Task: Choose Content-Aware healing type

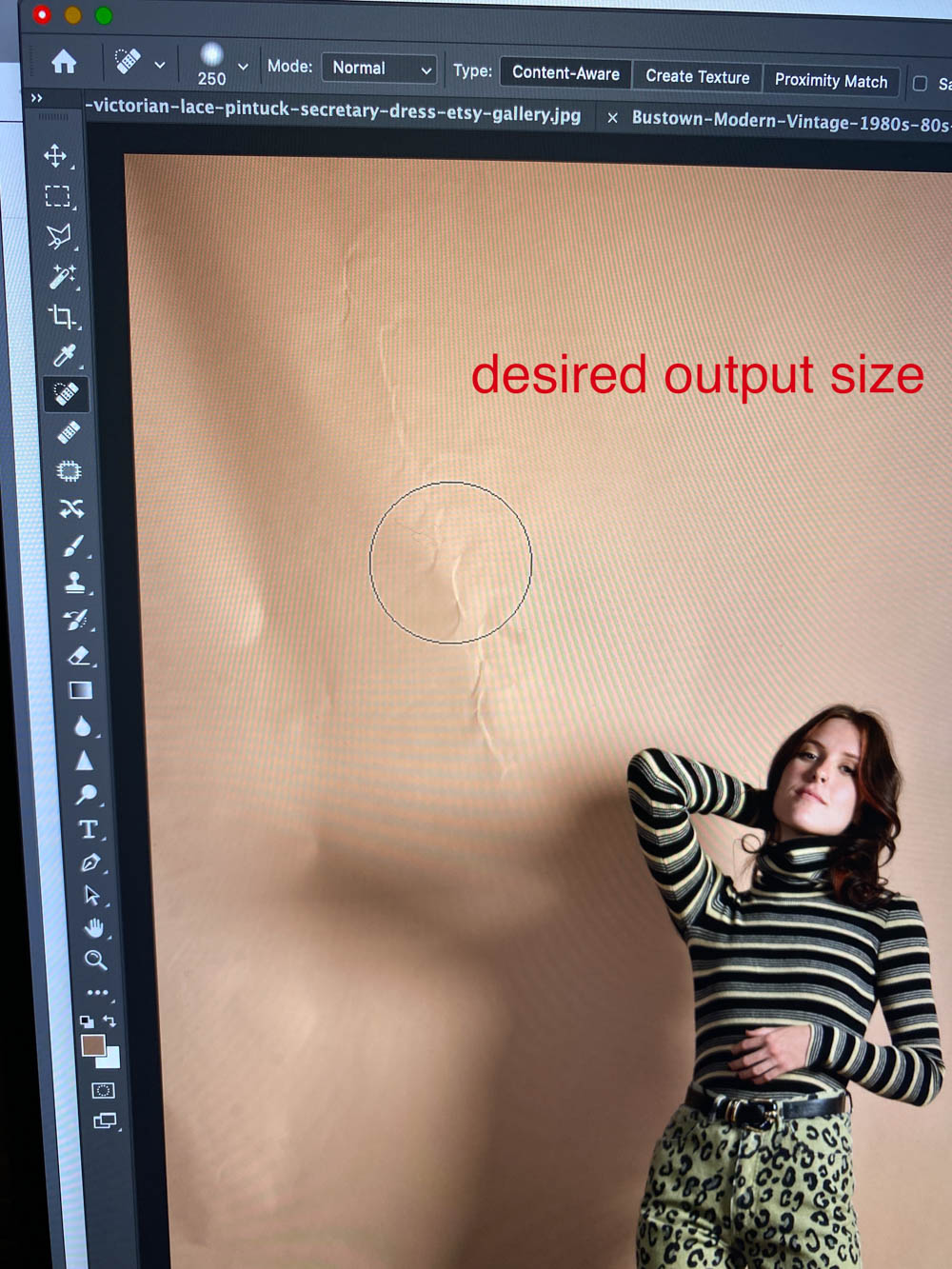Action: click(x=565, y=73)
